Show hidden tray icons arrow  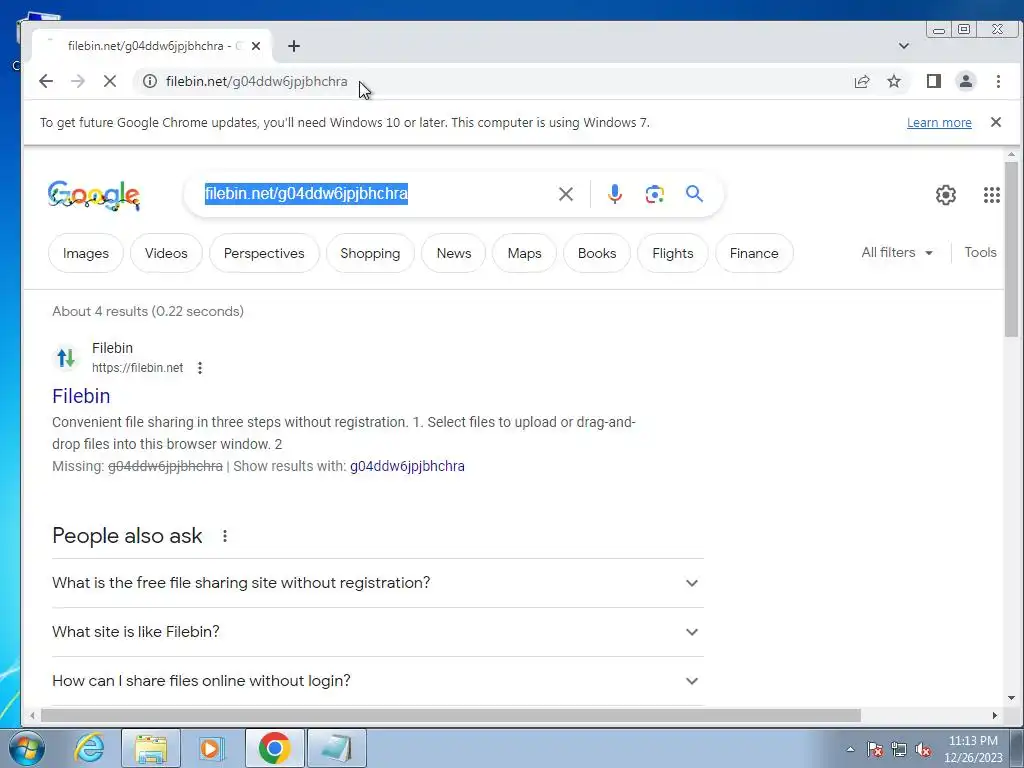(850, 749)
